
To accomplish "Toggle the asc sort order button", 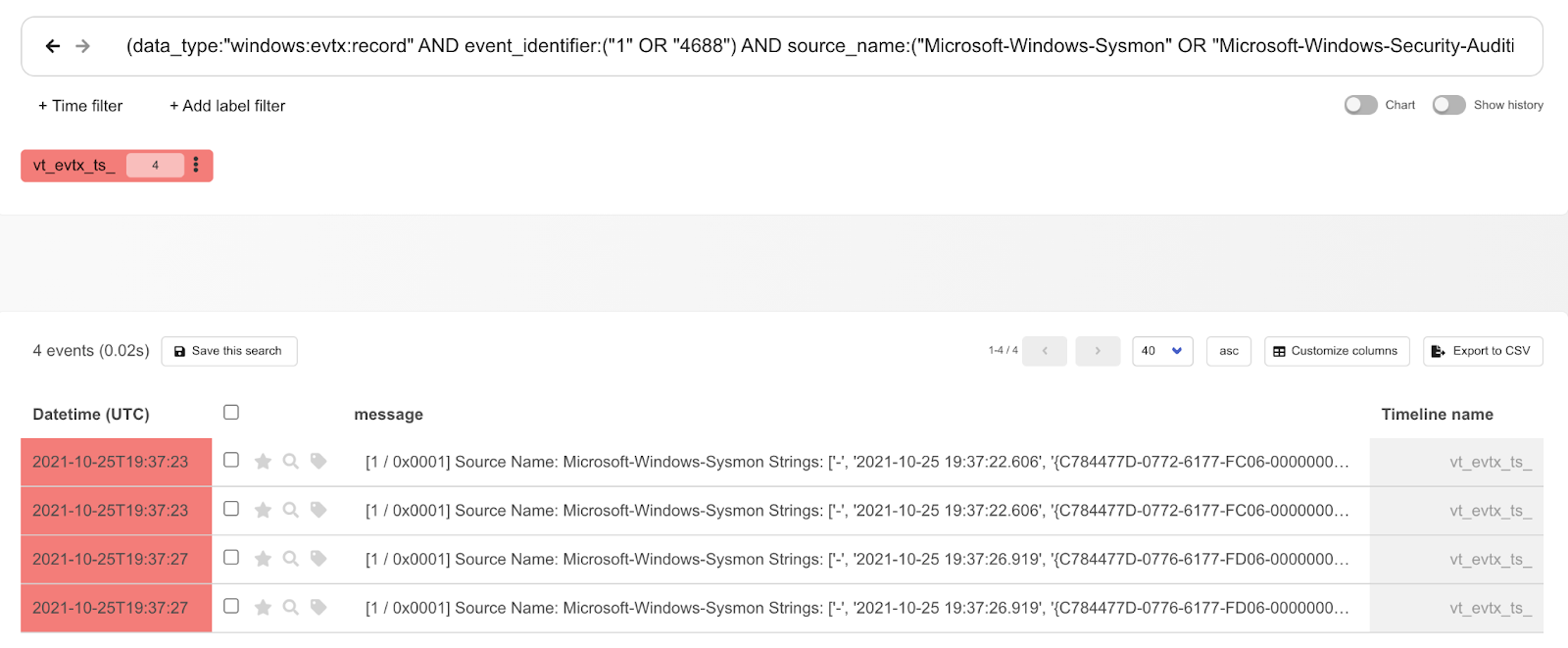I will coord(1229,351).
